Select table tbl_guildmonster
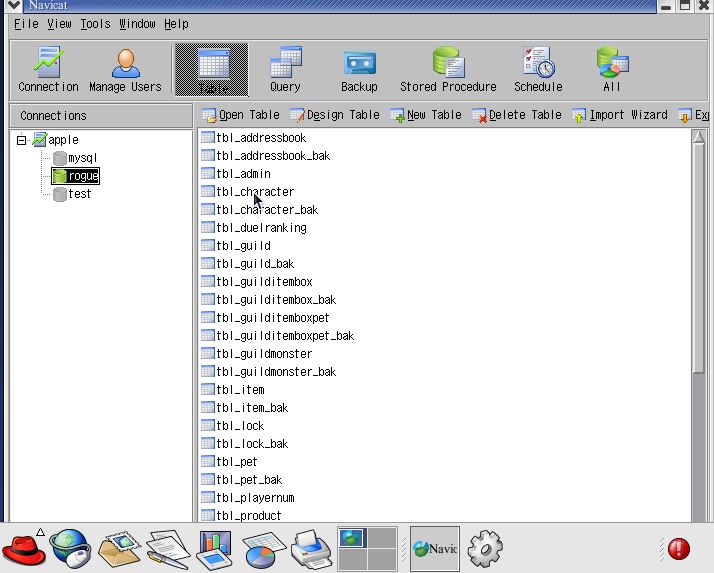Viewport: 714px width, 573px height. (257, 353)
